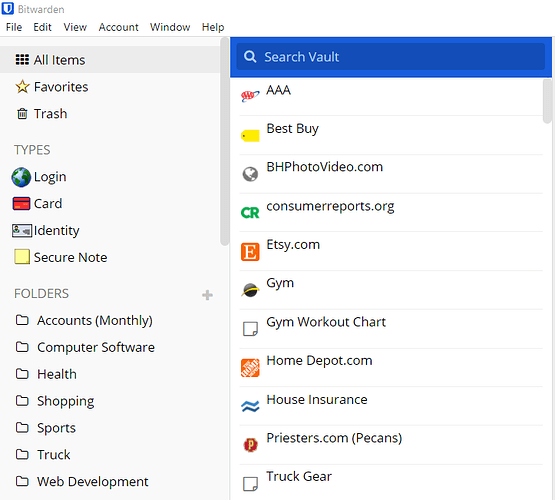This screenshot has width=555, height=500.
Task: Click the All Items grid icon
Action: pos(22,60)
